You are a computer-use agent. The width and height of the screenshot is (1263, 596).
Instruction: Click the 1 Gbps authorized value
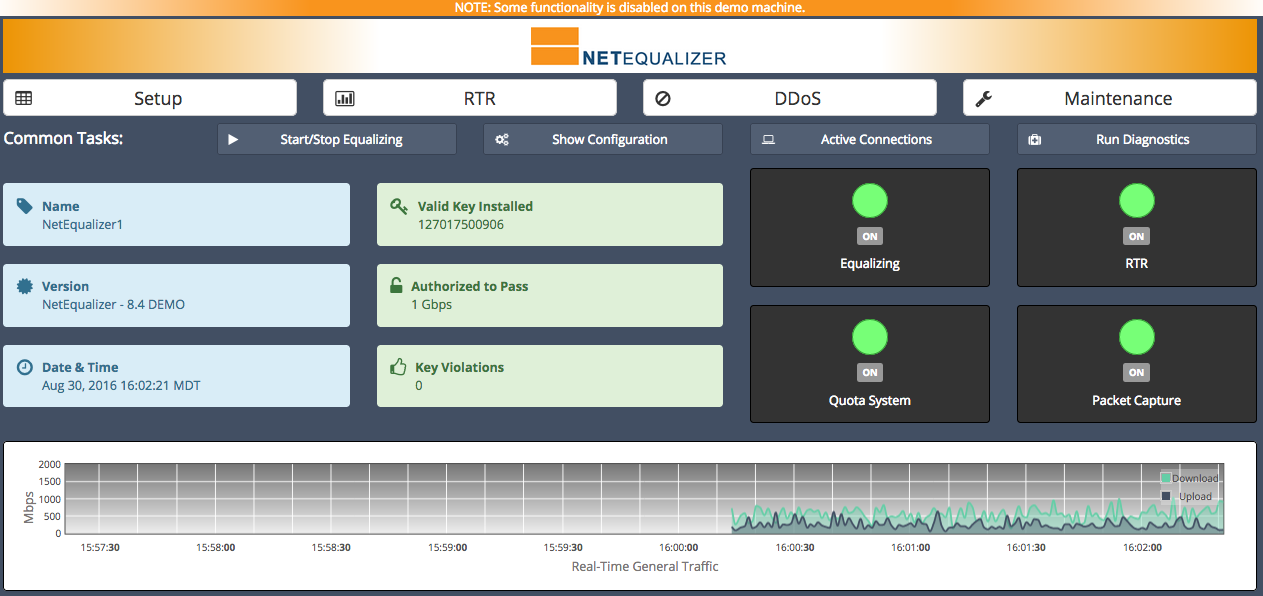432,305
